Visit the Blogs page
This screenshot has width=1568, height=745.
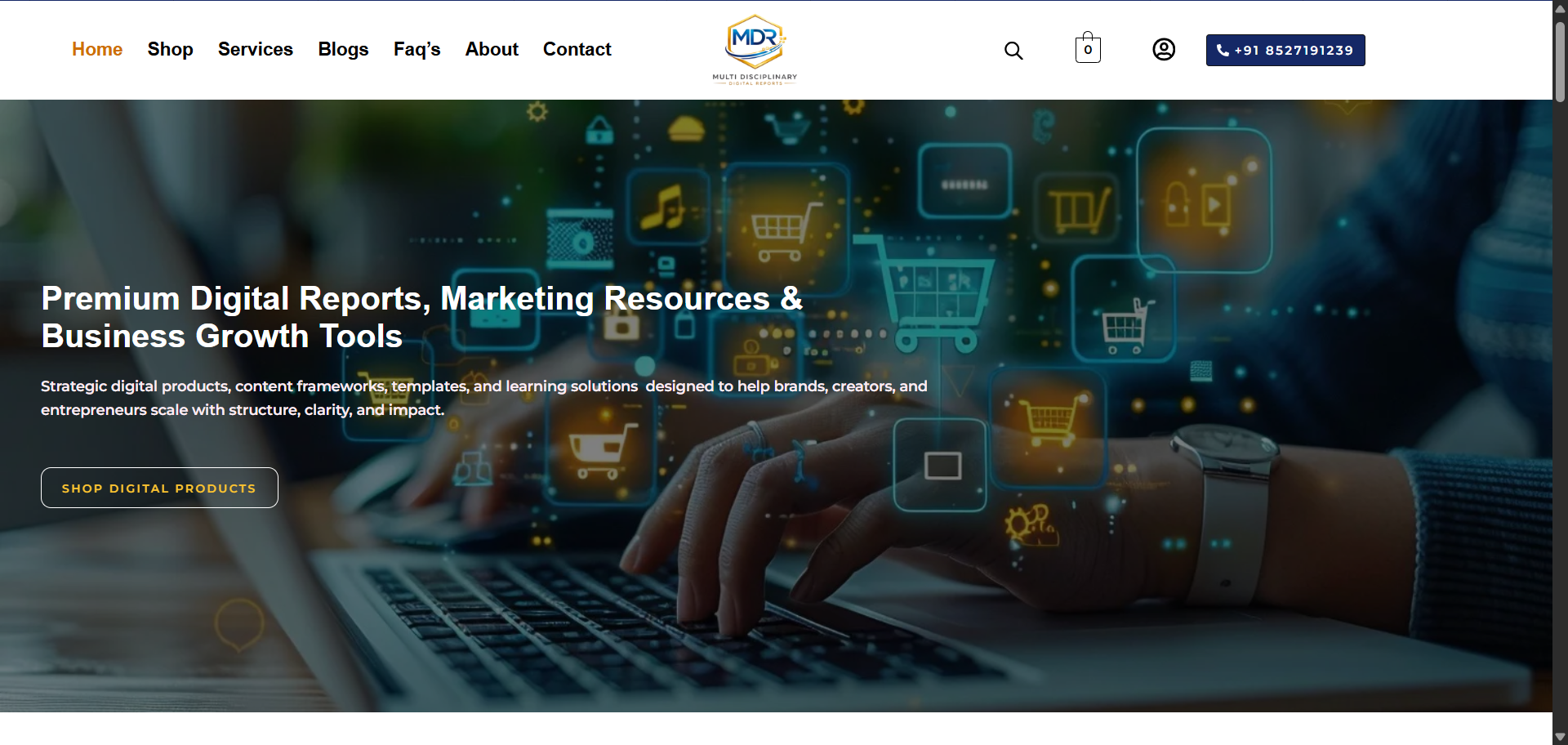click(343, 49)
